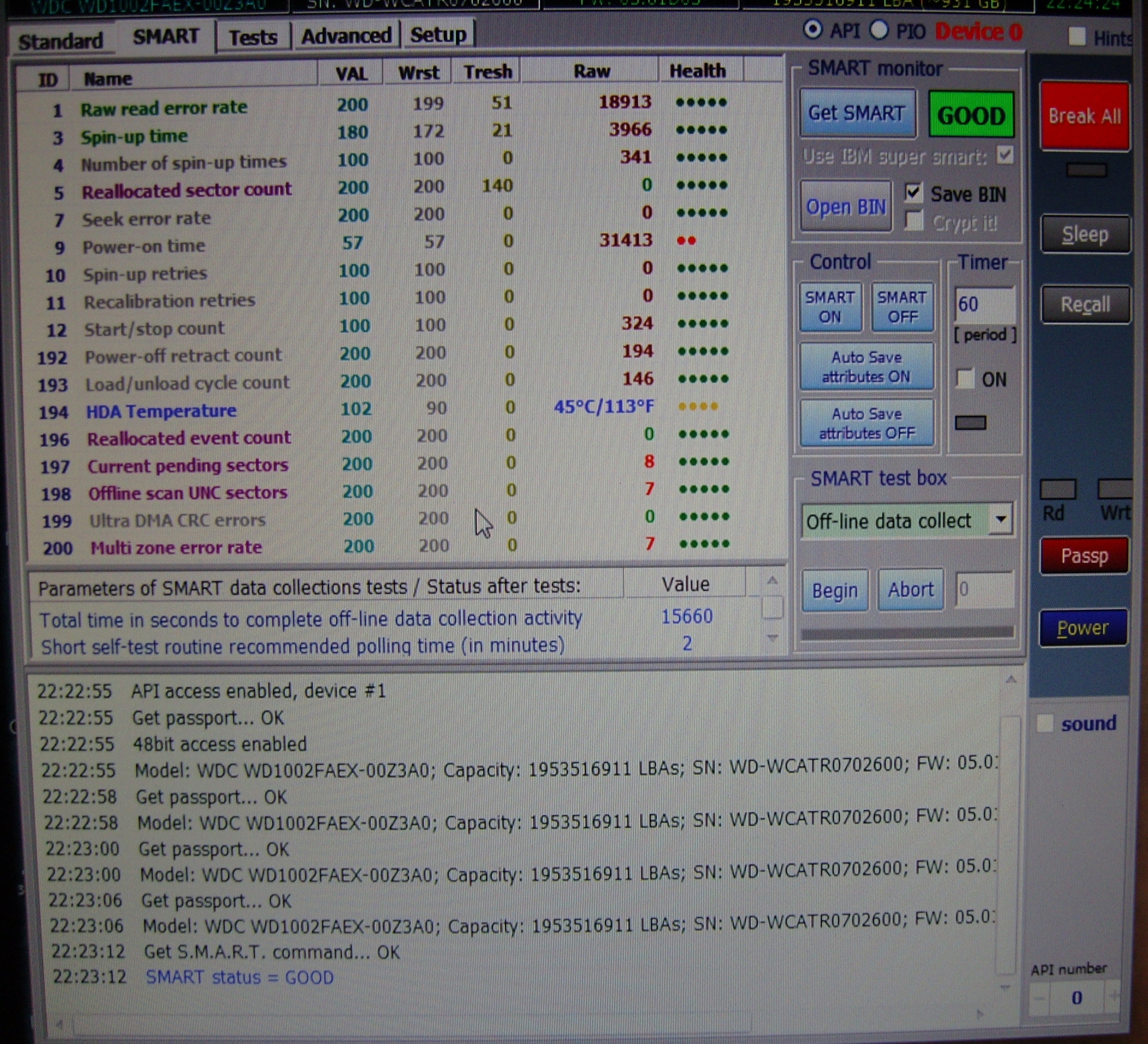
Task: Turn SMART OFF in Control
Action: coord(902,307)
